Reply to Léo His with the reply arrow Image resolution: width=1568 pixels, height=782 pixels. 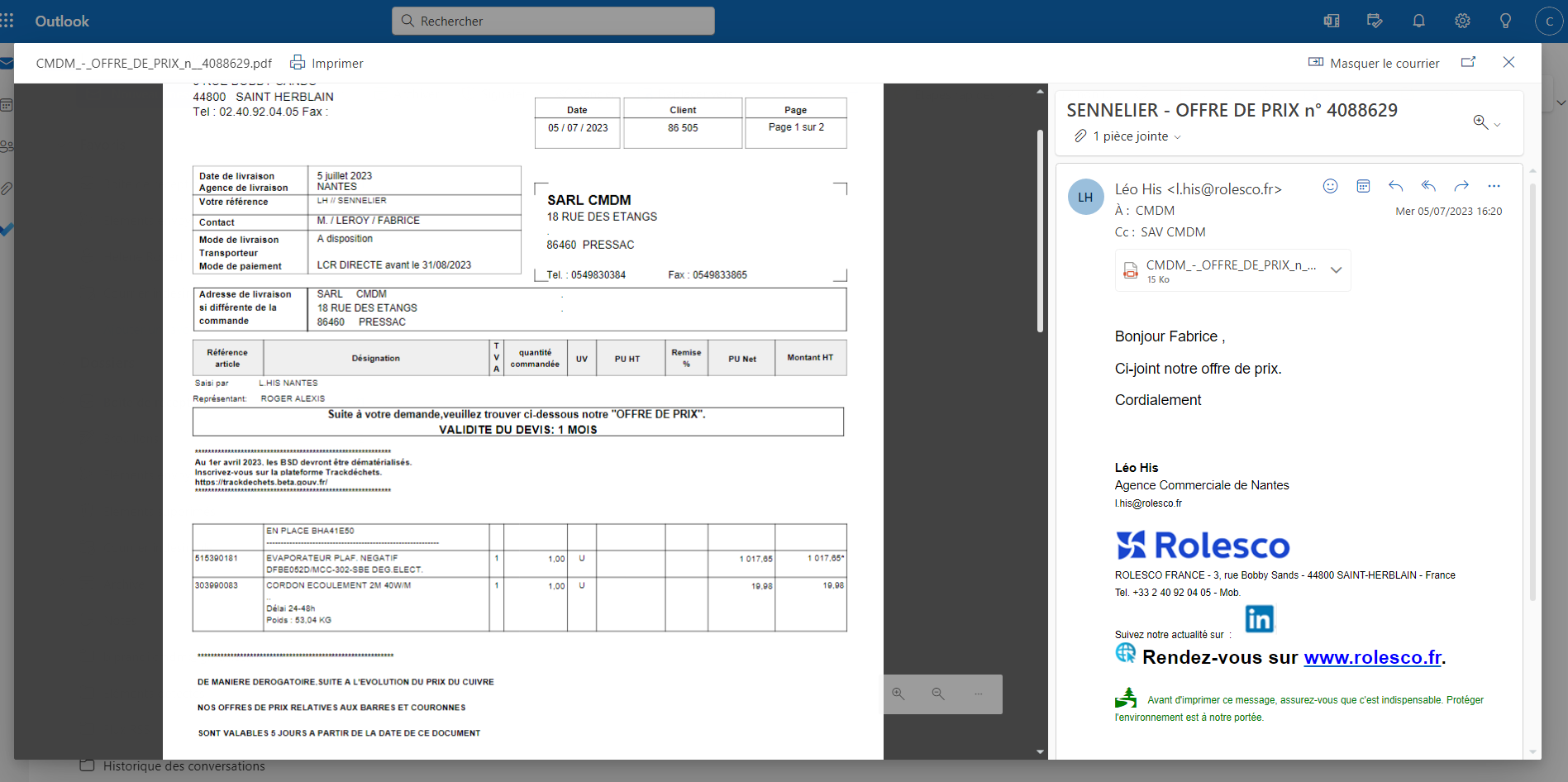pyautogui.click(x=1396, y=186)
